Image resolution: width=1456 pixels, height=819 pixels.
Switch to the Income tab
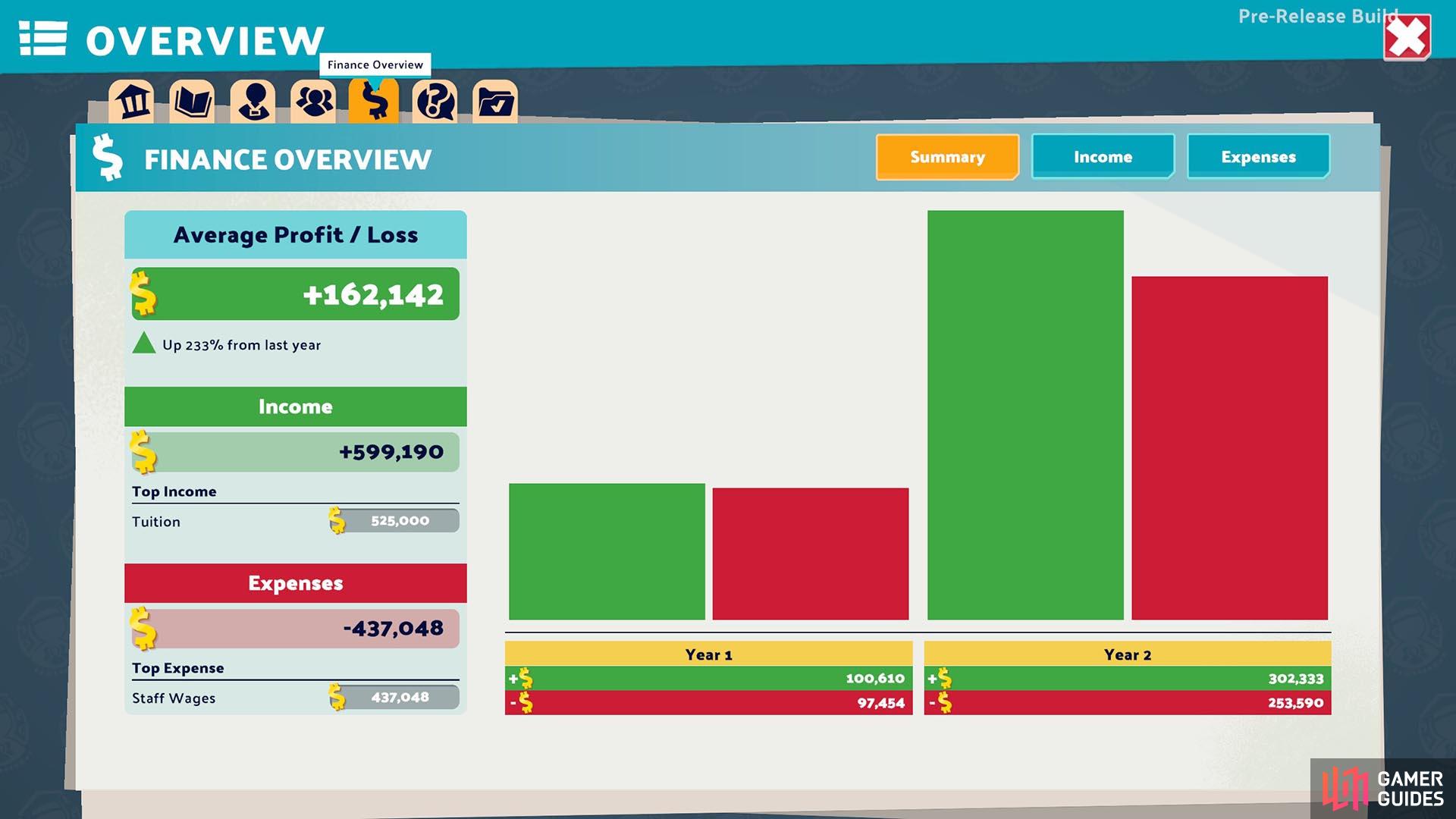(1103, 157)
